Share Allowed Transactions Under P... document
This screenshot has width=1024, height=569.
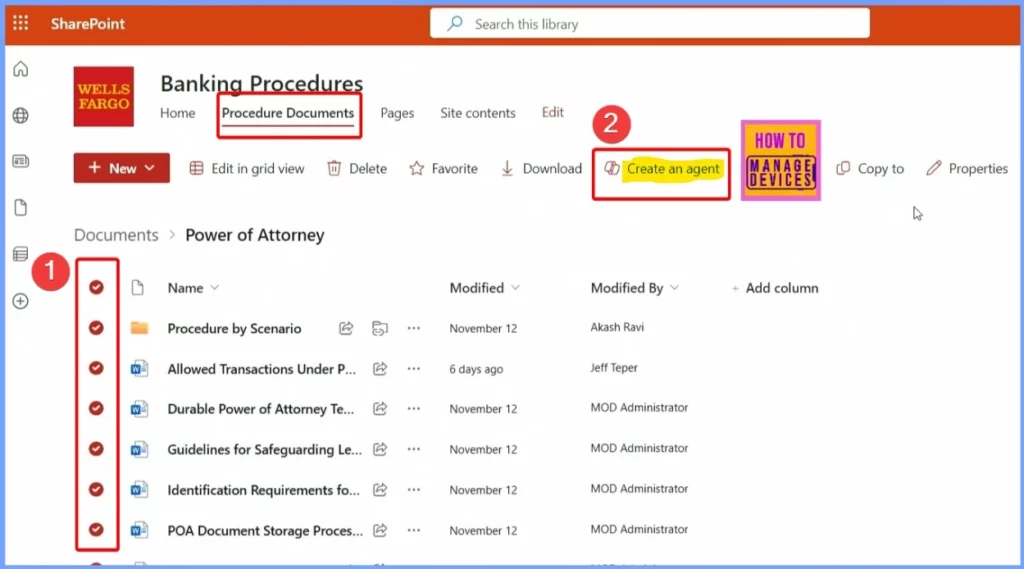click(x=379, y=368)
